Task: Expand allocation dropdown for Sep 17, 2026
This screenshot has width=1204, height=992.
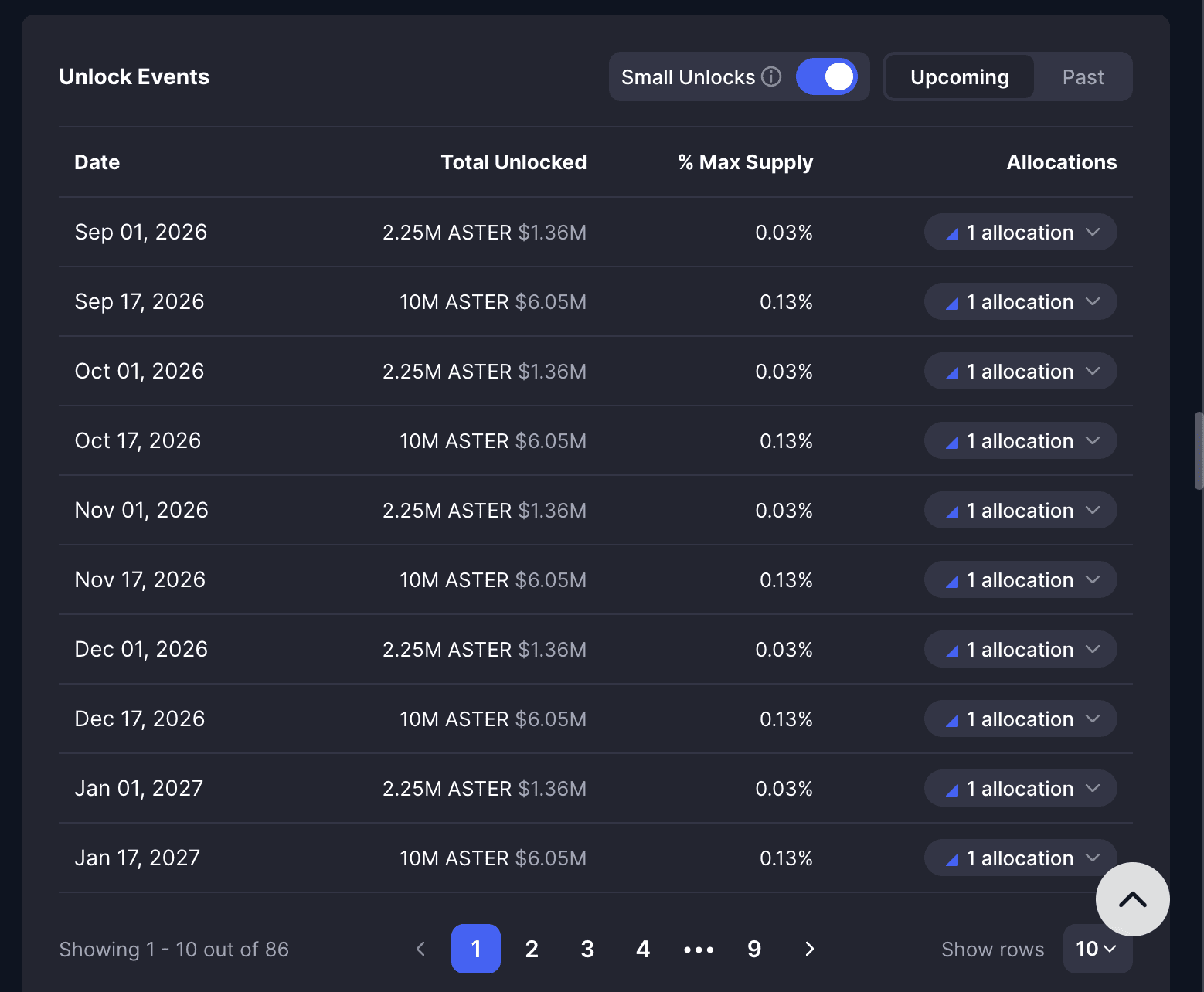Action: (1020, 301)
